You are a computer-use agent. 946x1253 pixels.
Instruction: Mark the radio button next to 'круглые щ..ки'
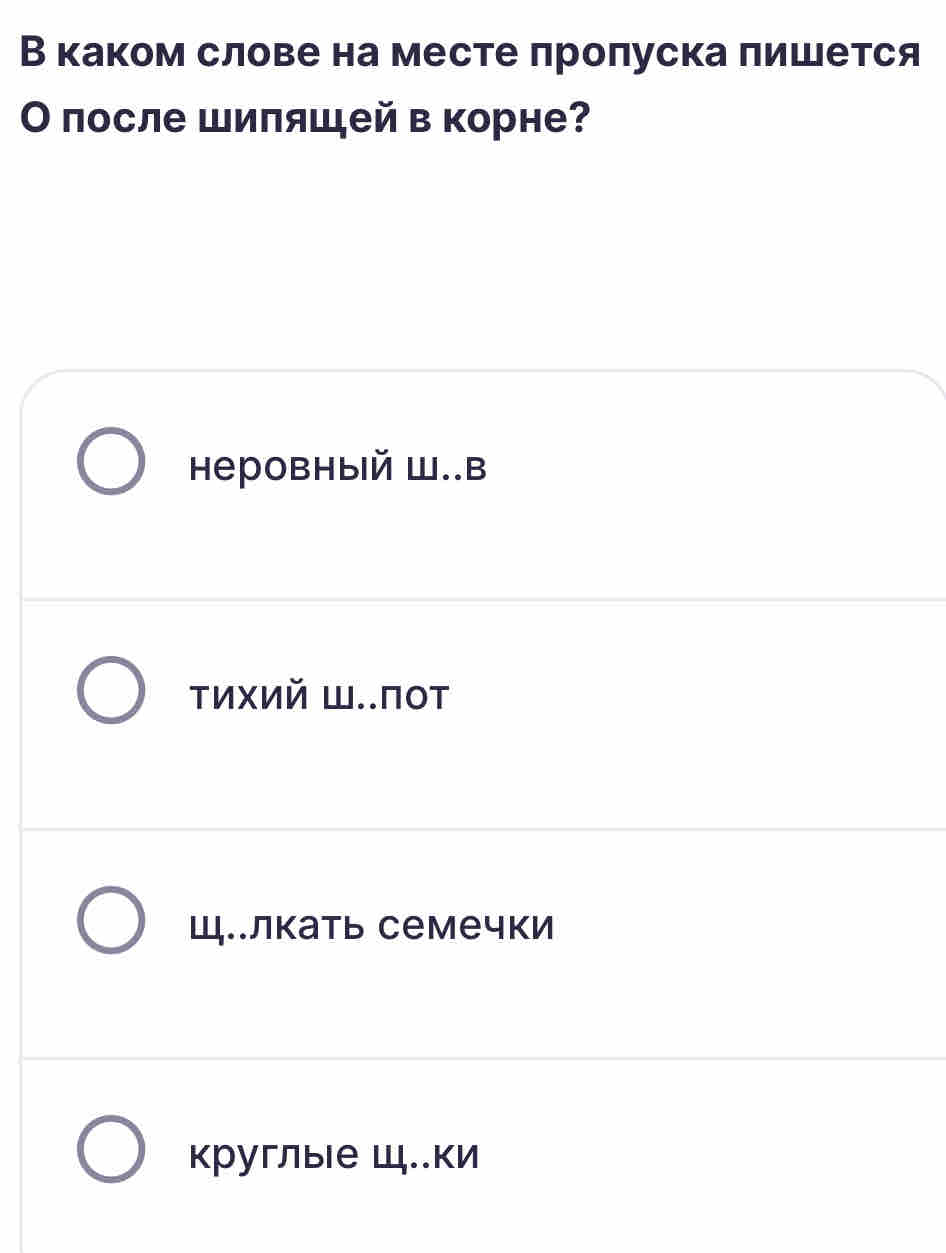111,1149
